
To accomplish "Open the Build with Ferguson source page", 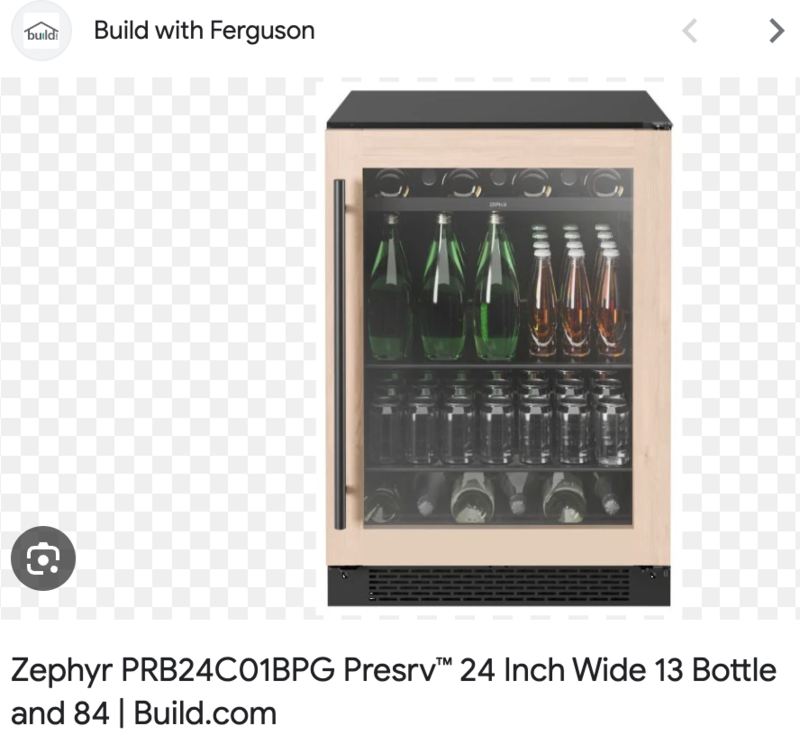I will click(204, 30).
